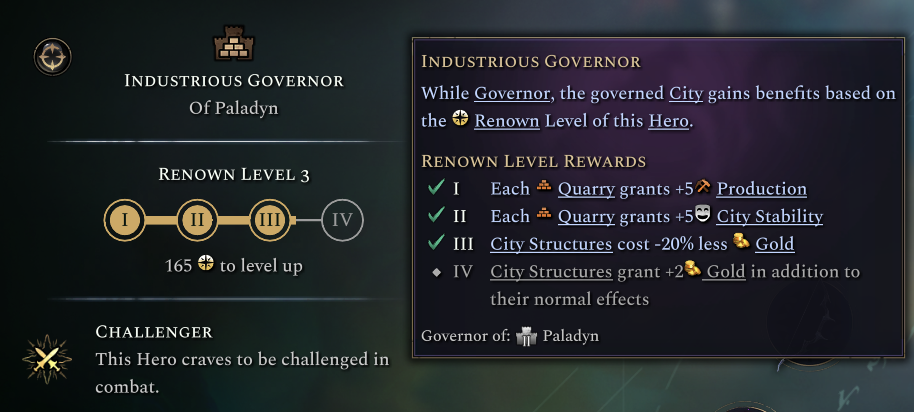Click the Challenger crossed swords icon

tap(46, 358)
